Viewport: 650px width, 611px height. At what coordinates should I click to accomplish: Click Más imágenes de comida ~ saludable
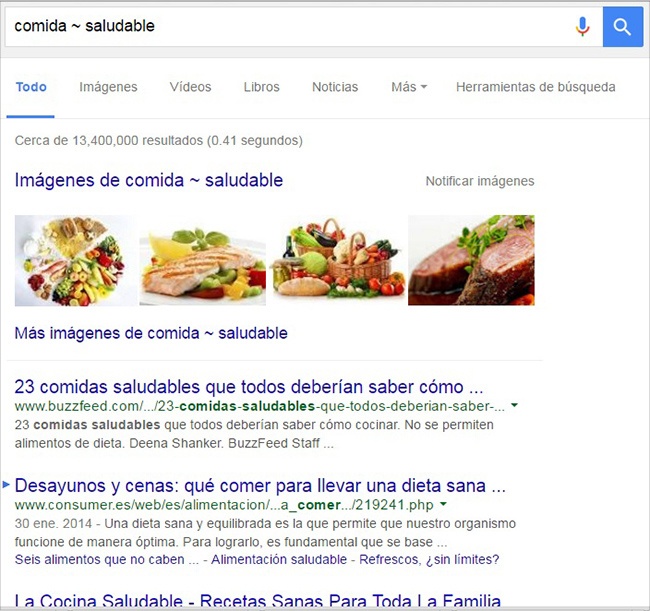(151, 333)
